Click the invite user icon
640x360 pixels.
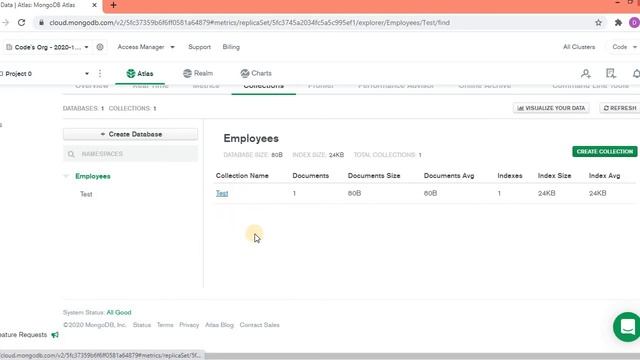tap(586, 73)
